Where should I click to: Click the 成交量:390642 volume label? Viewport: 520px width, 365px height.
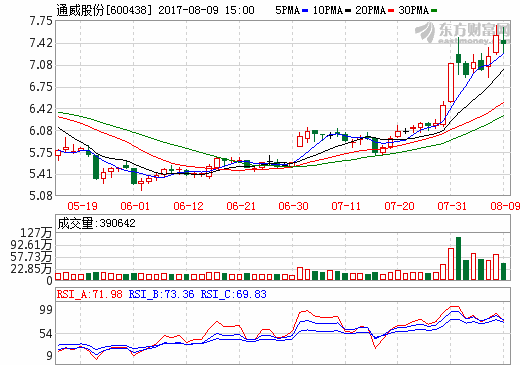(x=96, y=223)
